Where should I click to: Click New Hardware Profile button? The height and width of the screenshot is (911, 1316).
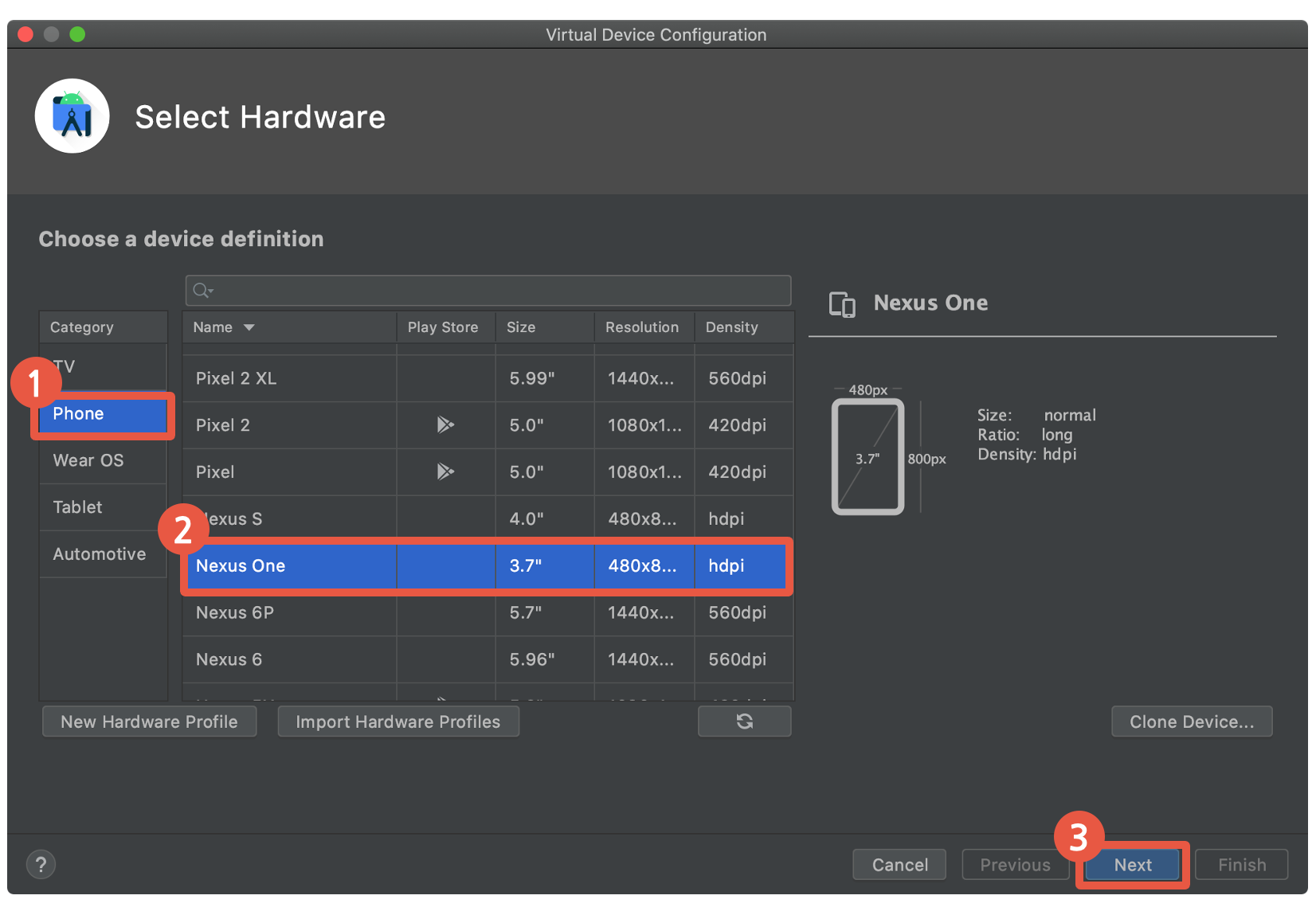[149, 721]
